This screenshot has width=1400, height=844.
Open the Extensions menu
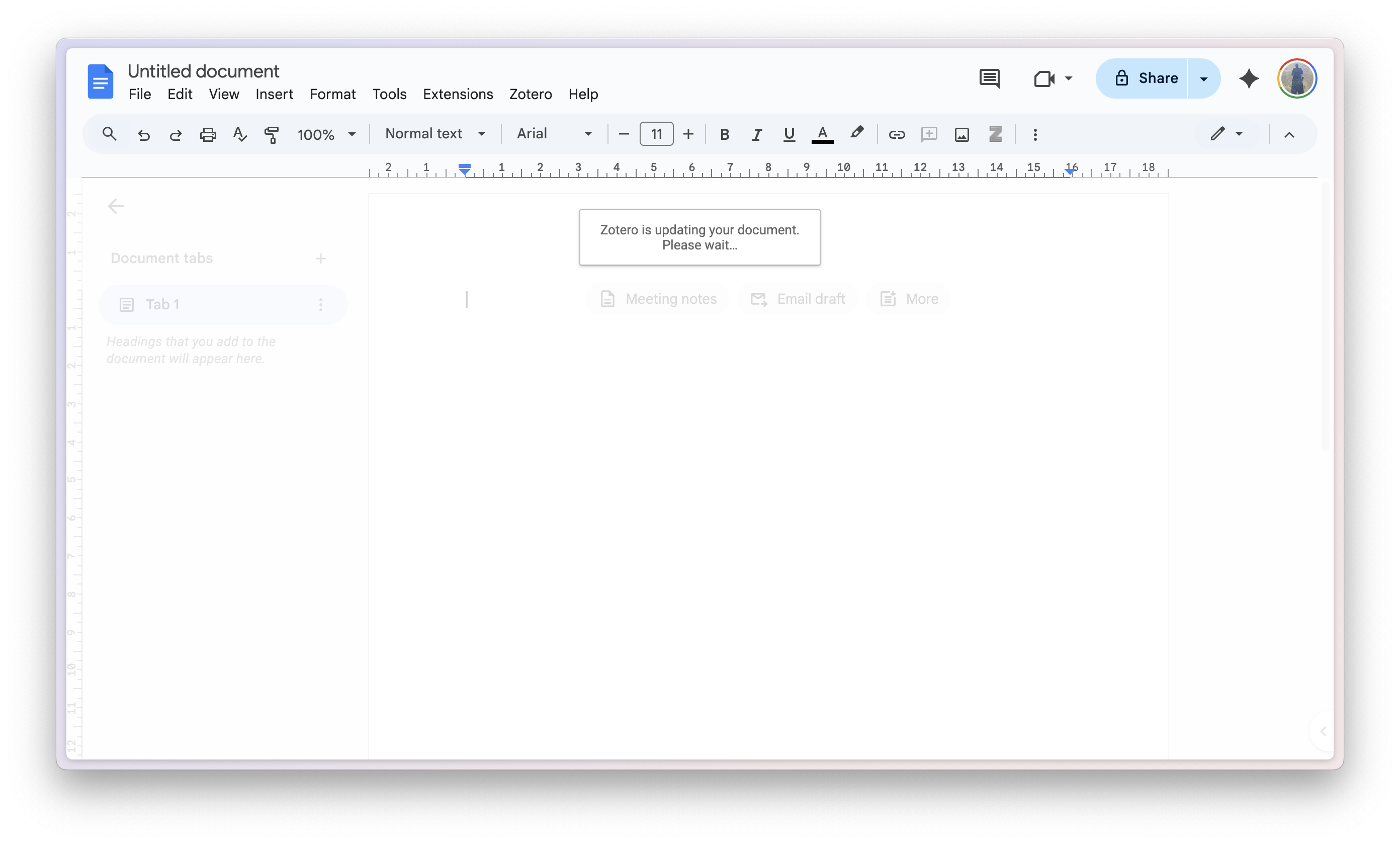coord(458,95)
